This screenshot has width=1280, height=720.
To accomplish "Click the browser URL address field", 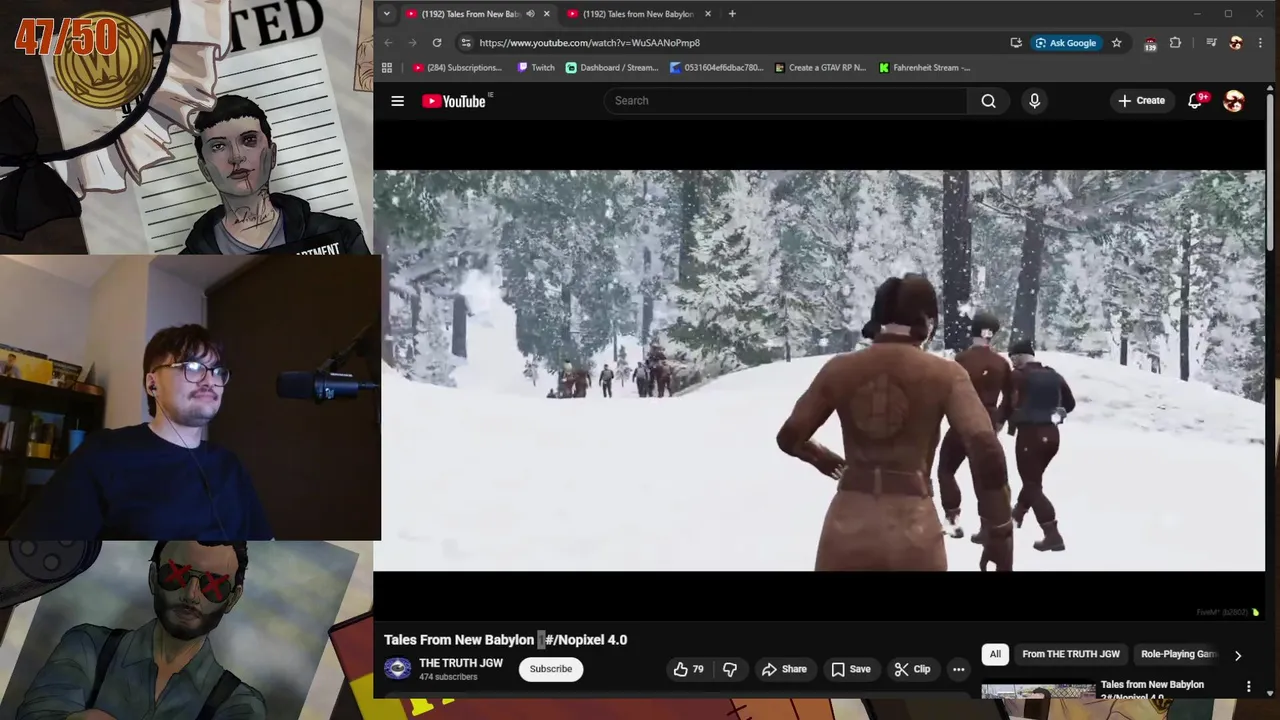I will point(740,43).
